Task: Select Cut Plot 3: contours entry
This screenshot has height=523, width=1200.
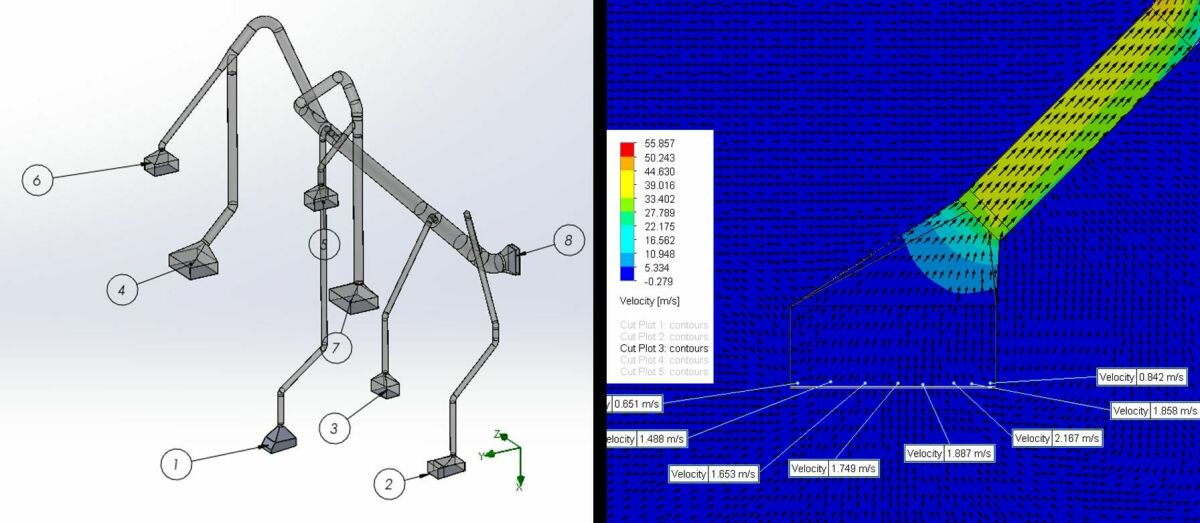Action: point(665,348)
